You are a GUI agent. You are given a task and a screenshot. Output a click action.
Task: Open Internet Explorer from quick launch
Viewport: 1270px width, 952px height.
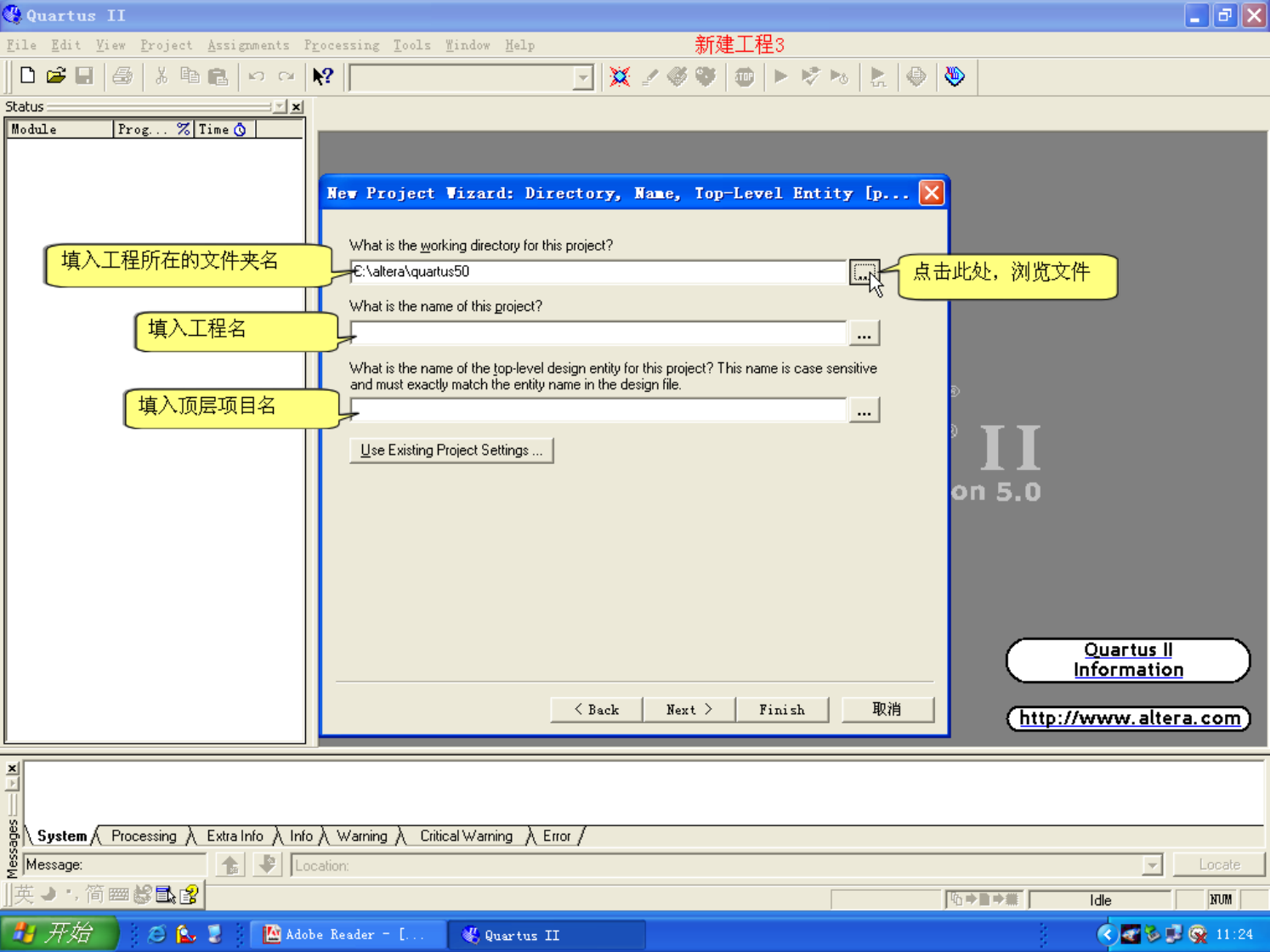point(157,934)
